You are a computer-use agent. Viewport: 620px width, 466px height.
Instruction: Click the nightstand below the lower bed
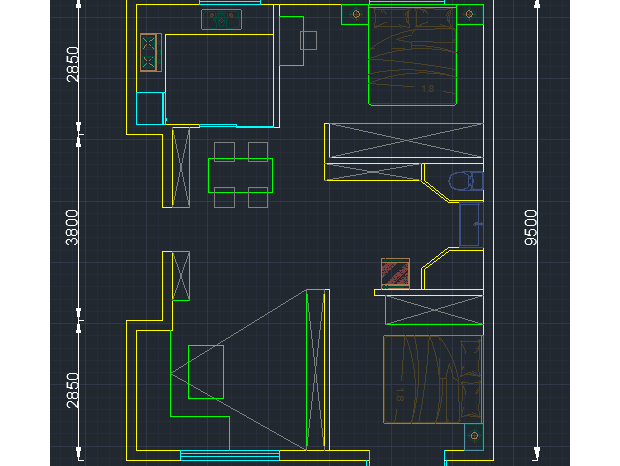[473, 437]
